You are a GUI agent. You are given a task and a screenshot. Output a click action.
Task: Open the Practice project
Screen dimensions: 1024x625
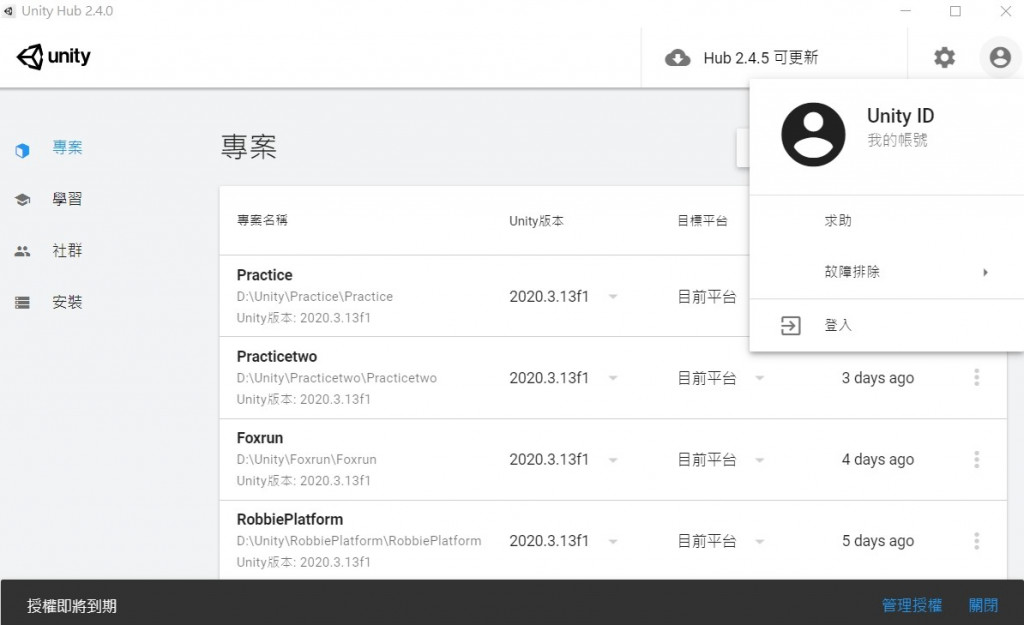click(264, 275)
